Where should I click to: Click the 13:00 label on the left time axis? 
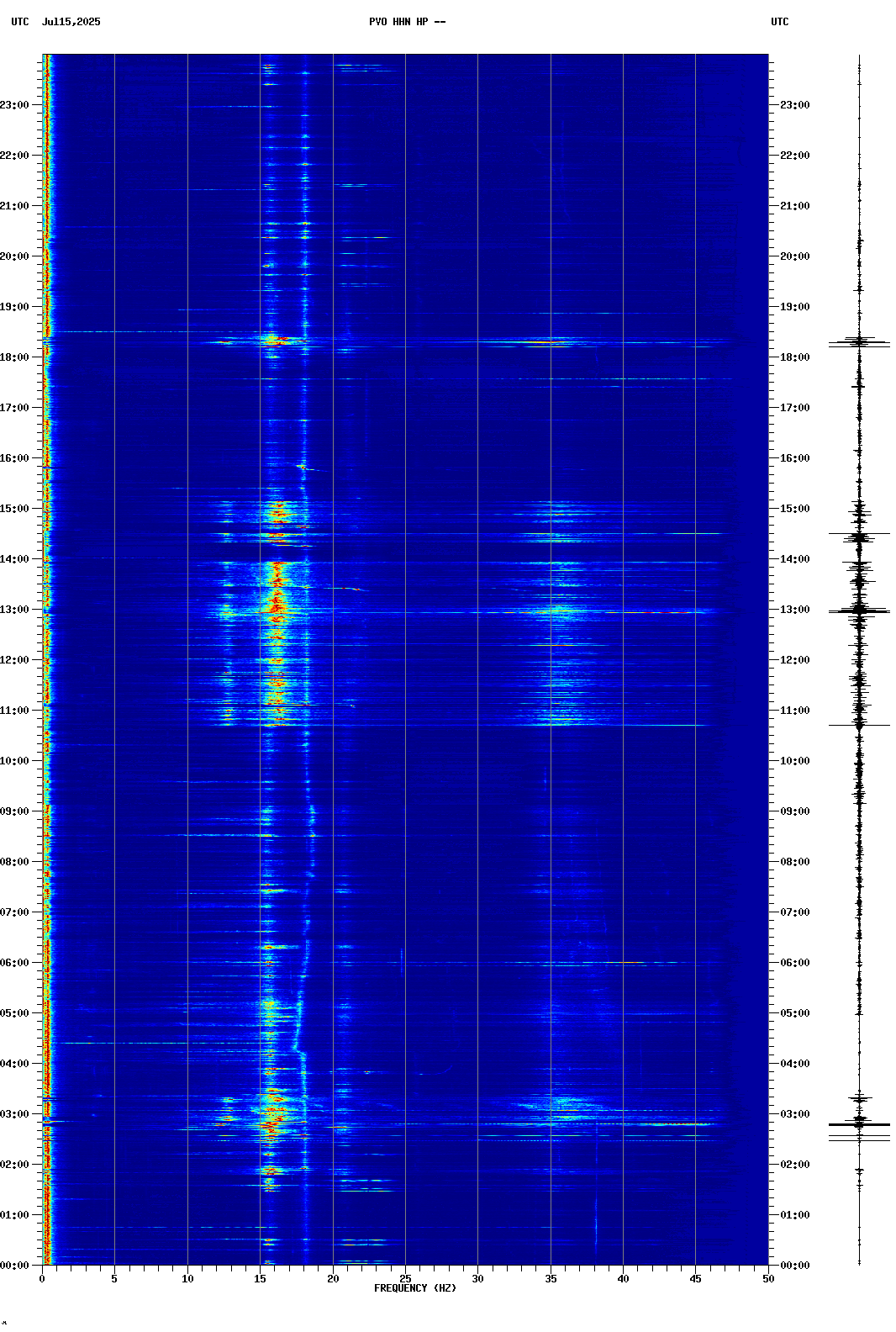click(x=14, y=610)
